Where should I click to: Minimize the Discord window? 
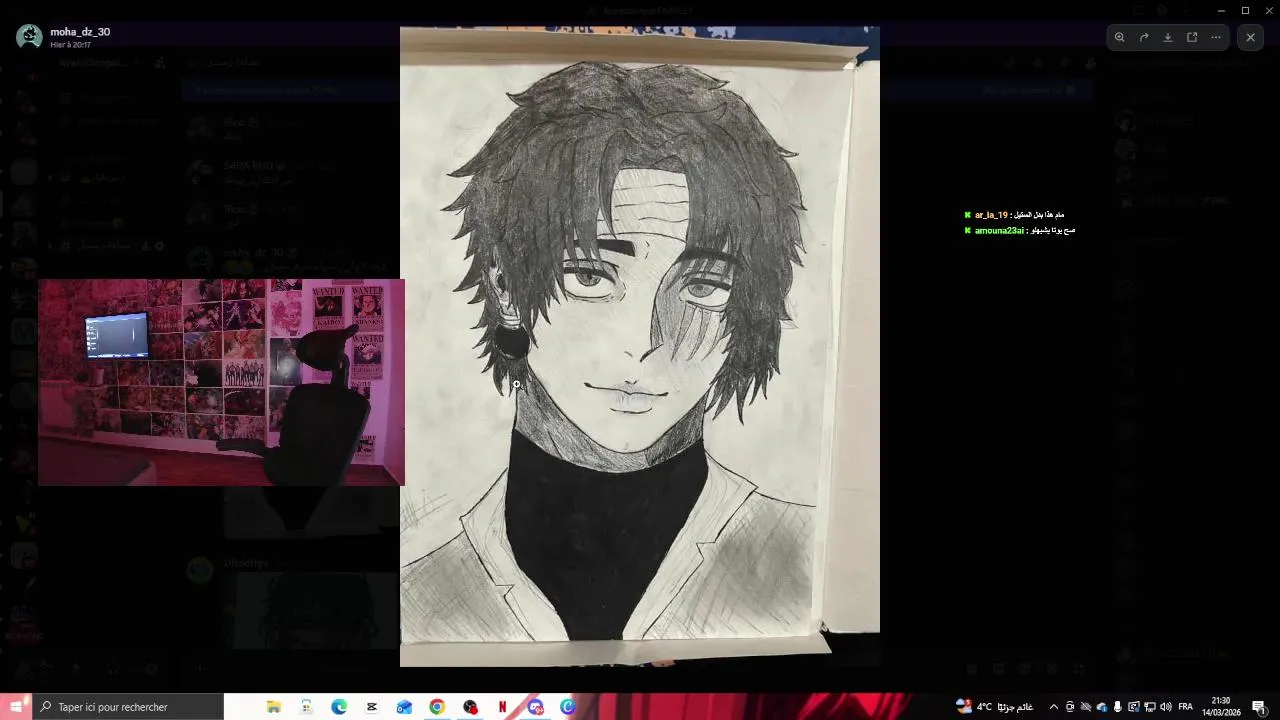1221,10
